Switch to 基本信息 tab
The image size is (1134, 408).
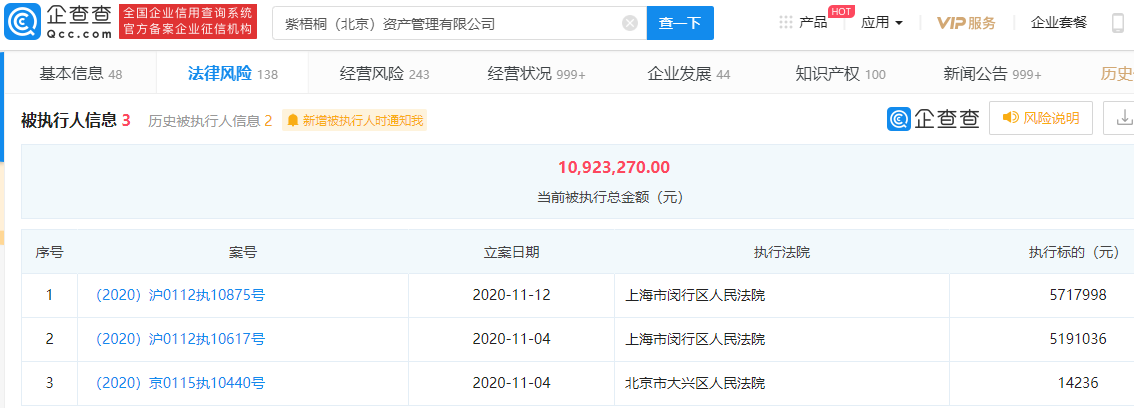(80, 74)
